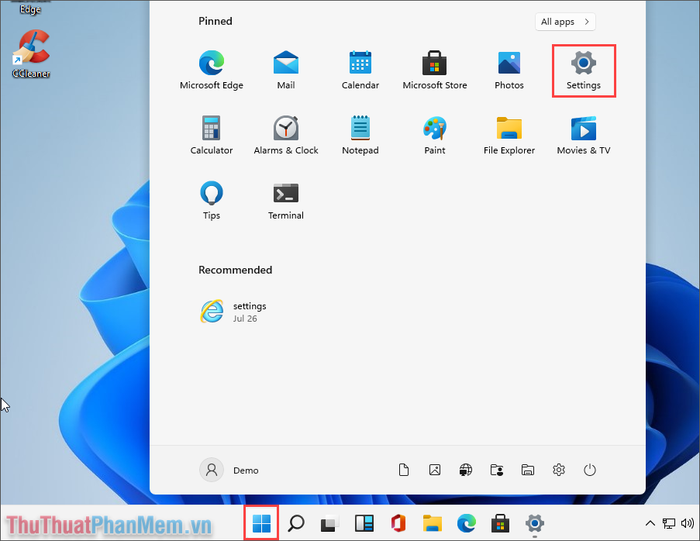Expand the All apps list

point(566,21)
